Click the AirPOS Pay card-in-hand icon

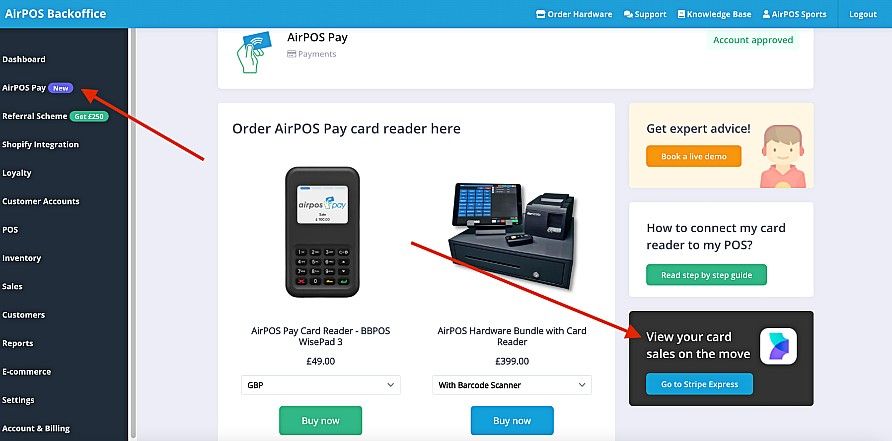(253, 51)
